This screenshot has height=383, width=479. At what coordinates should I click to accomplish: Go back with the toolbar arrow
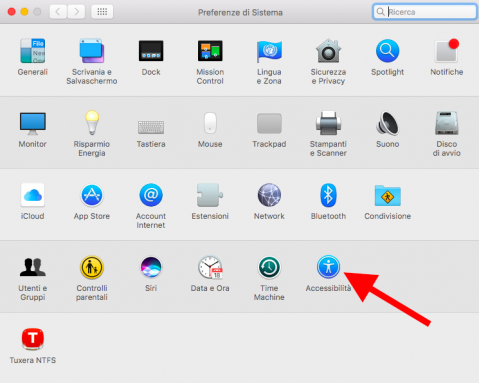point(58,12)
